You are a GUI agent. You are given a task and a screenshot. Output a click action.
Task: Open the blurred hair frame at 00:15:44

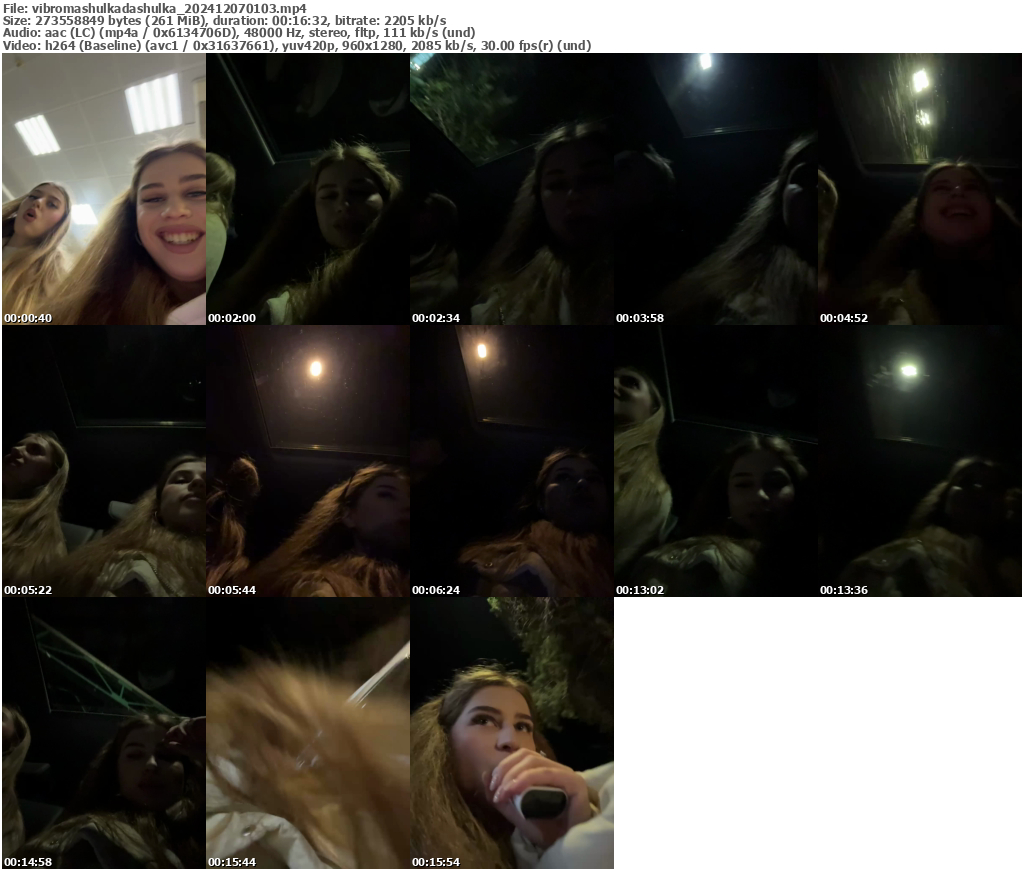pos(307,733)
